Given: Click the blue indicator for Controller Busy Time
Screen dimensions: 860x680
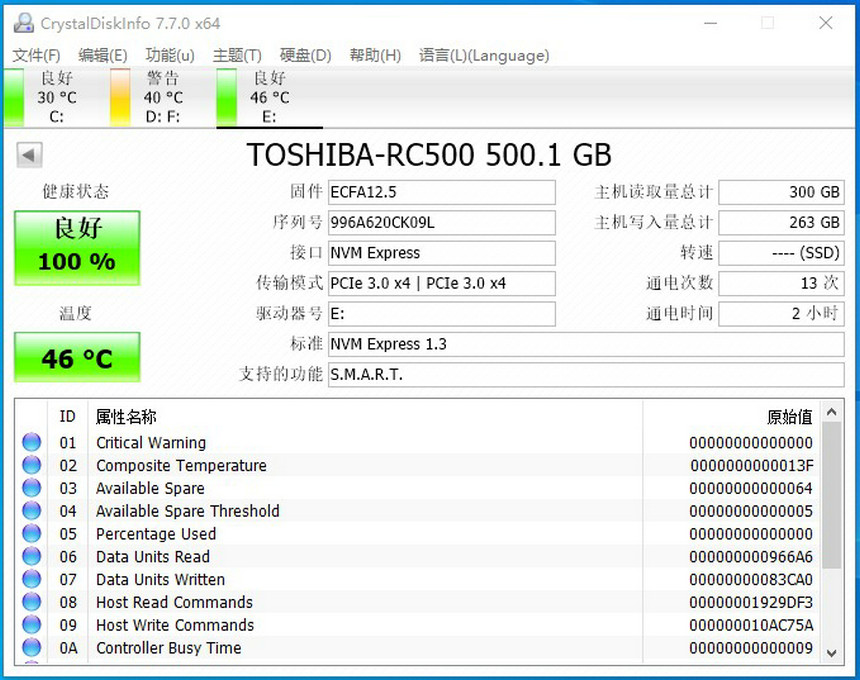Looking at the screenshot, I should point(30,648).
